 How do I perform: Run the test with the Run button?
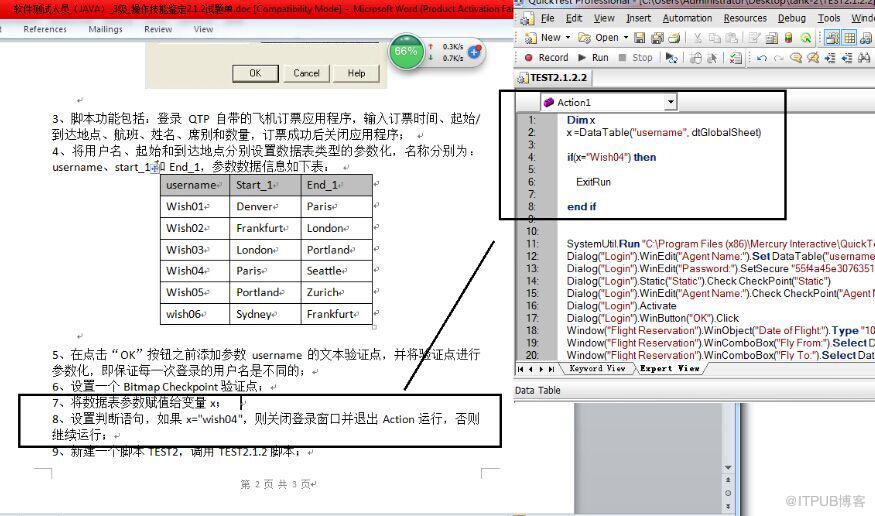[593, 57]
